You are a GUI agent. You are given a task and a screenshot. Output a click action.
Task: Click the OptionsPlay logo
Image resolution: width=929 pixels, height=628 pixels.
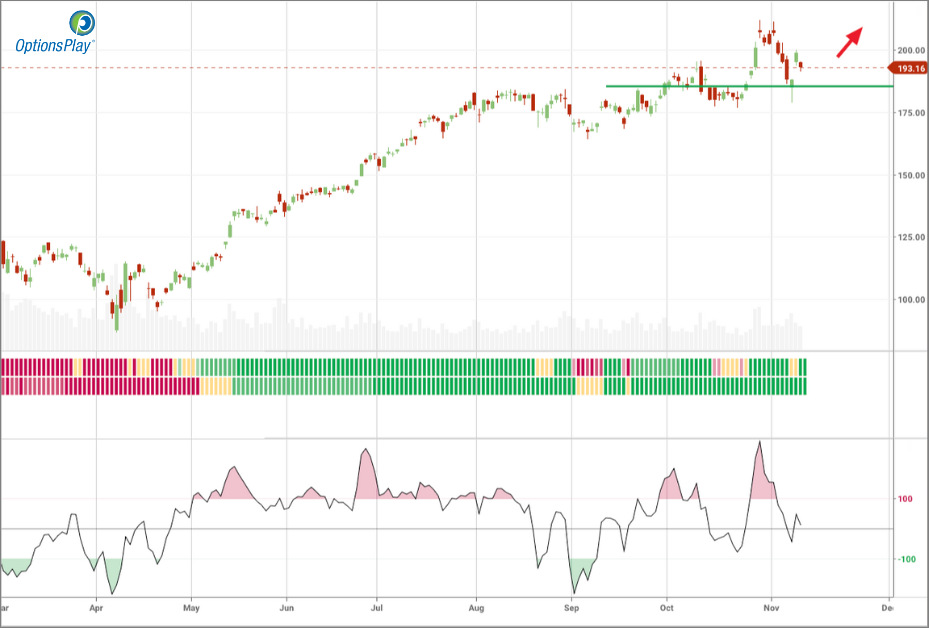54,32
